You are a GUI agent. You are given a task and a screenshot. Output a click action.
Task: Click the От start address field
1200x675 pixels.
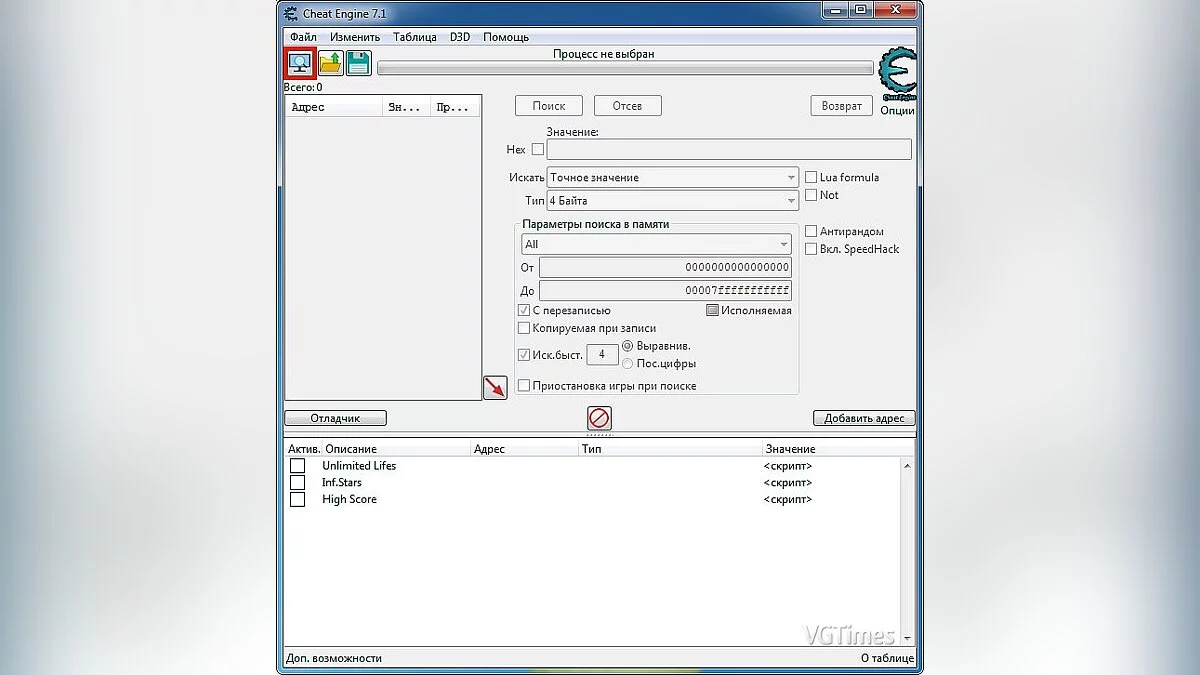[666, 267]
